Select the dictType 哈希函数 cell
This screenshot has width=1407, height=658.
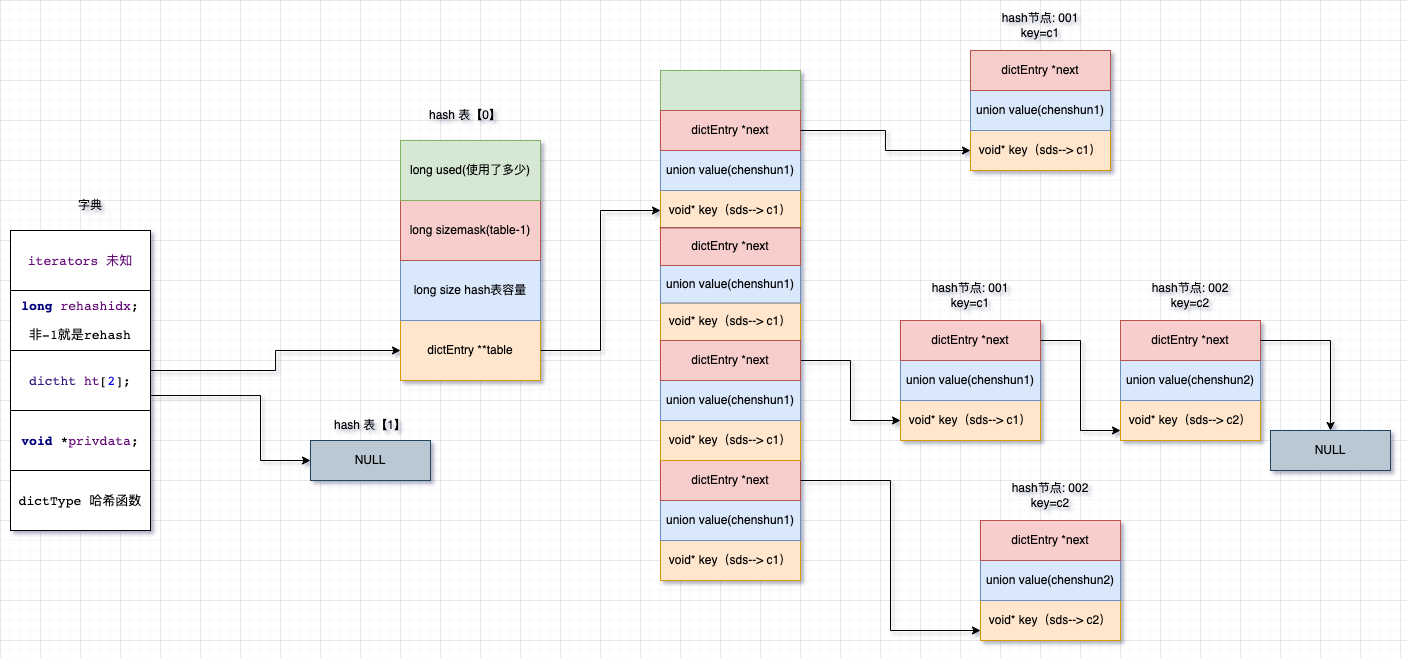click(x=80, y=500)
